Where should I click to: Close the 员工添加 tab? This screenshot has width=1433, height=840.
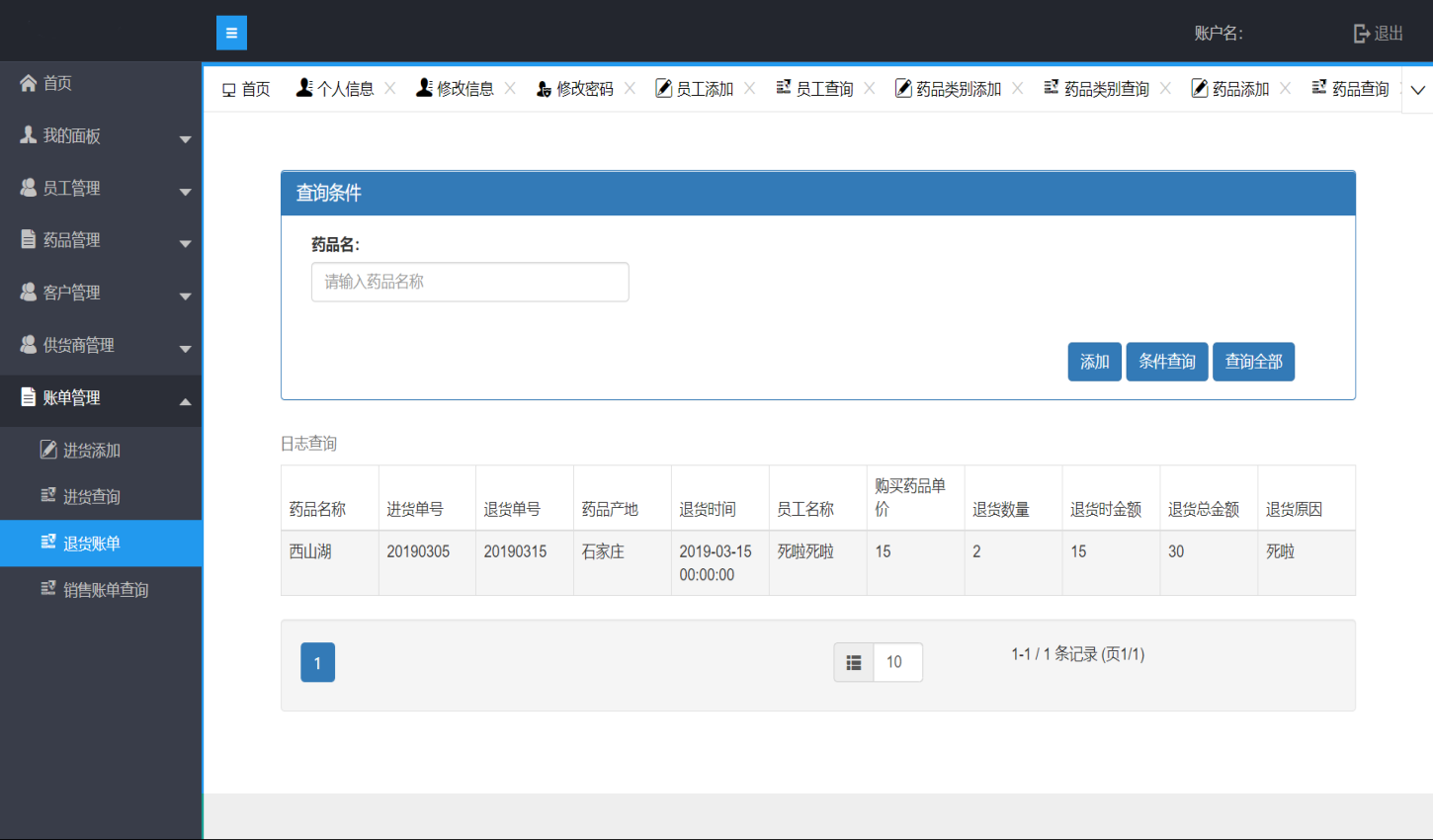coord(750,88)
